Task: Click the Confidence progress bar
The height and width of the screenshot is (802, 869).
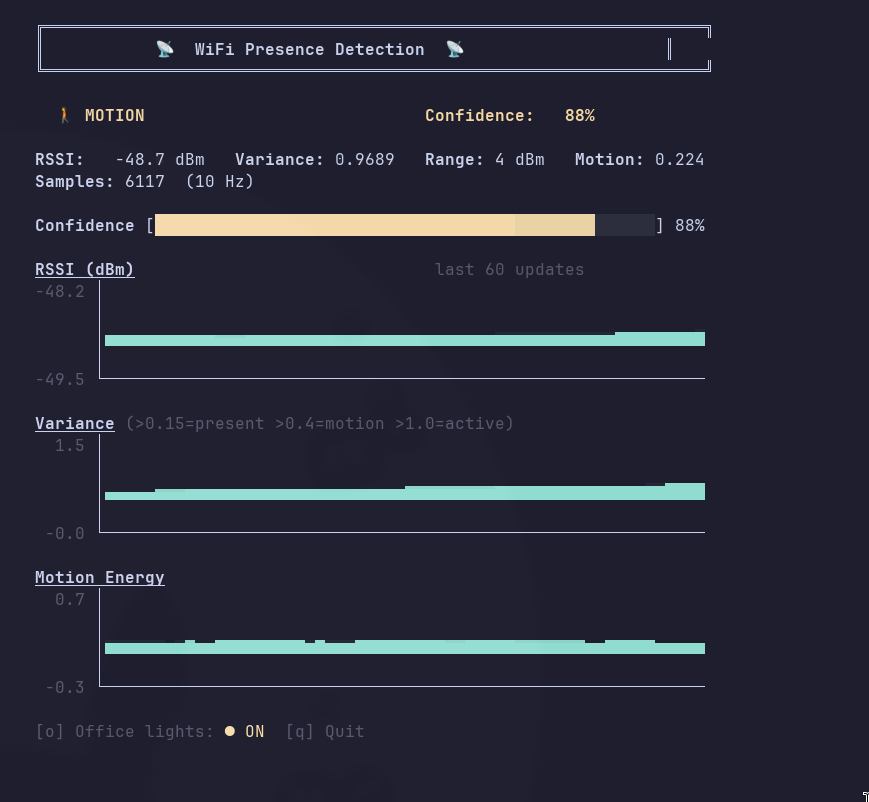Action: [x=405, y=225]
